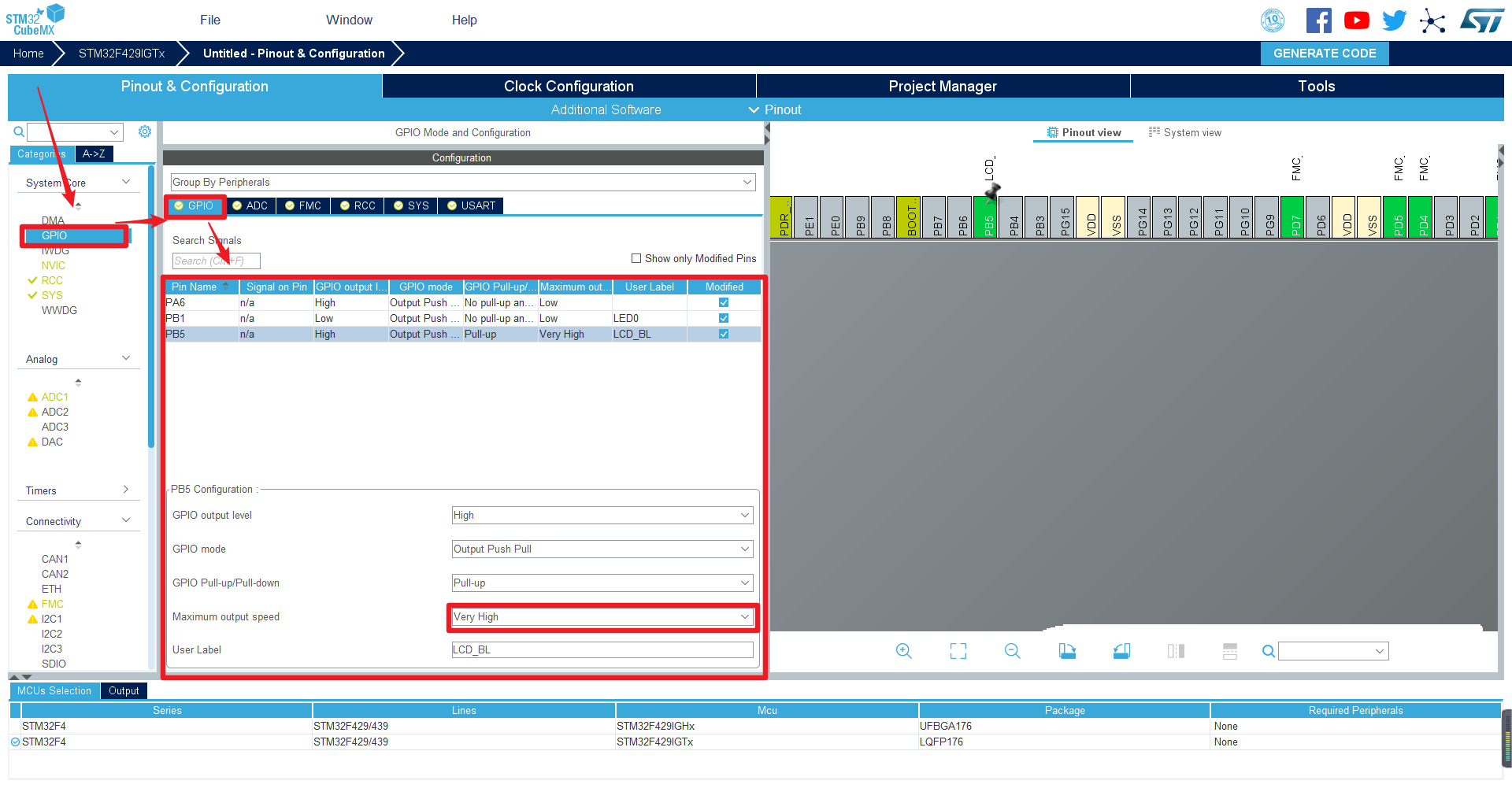Viewport: 1512px width, 788px height.
Task: Open the Window menu
Action: [350, 20]
